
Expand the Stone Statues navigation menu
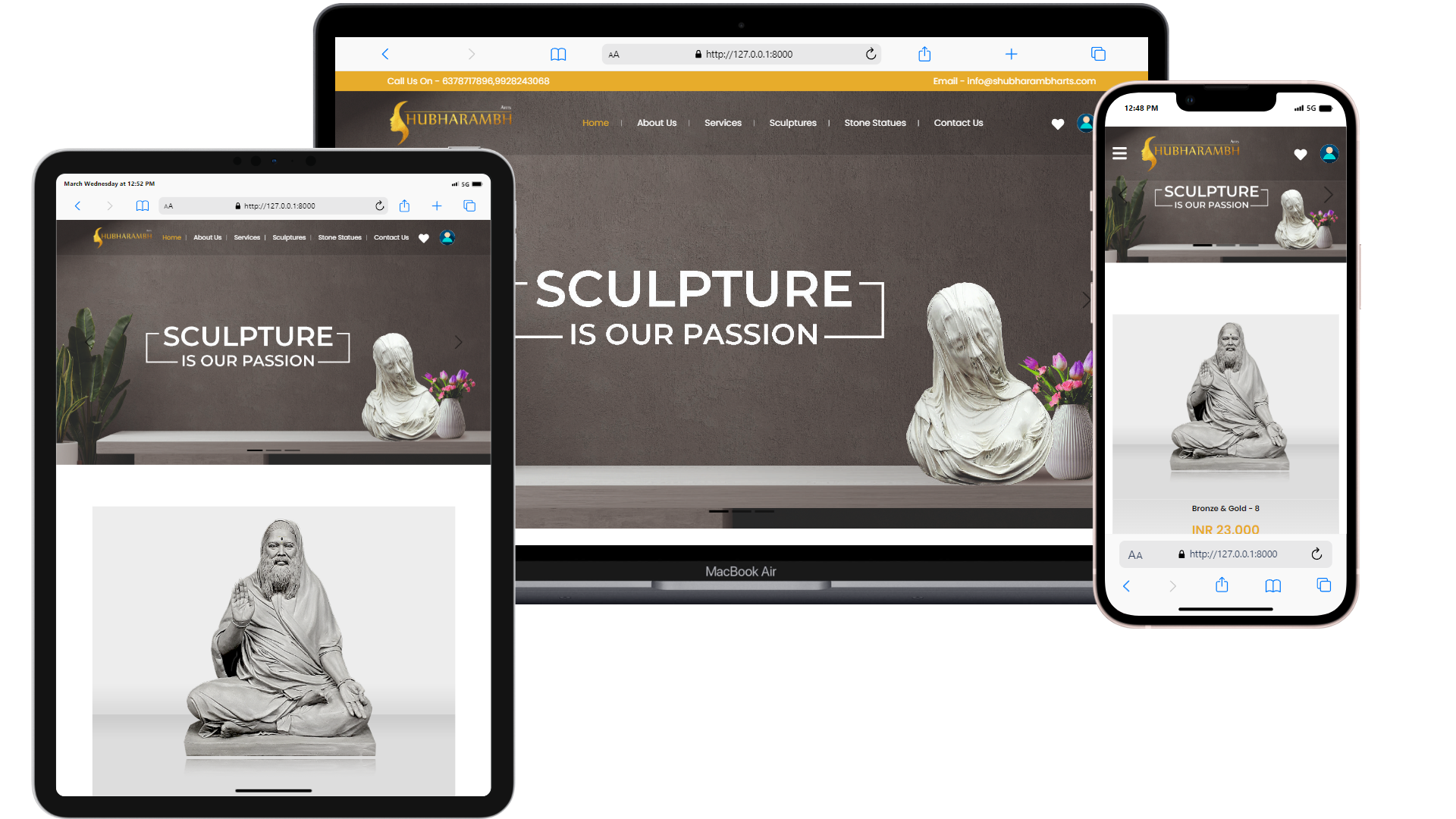(x=875, y=122)
